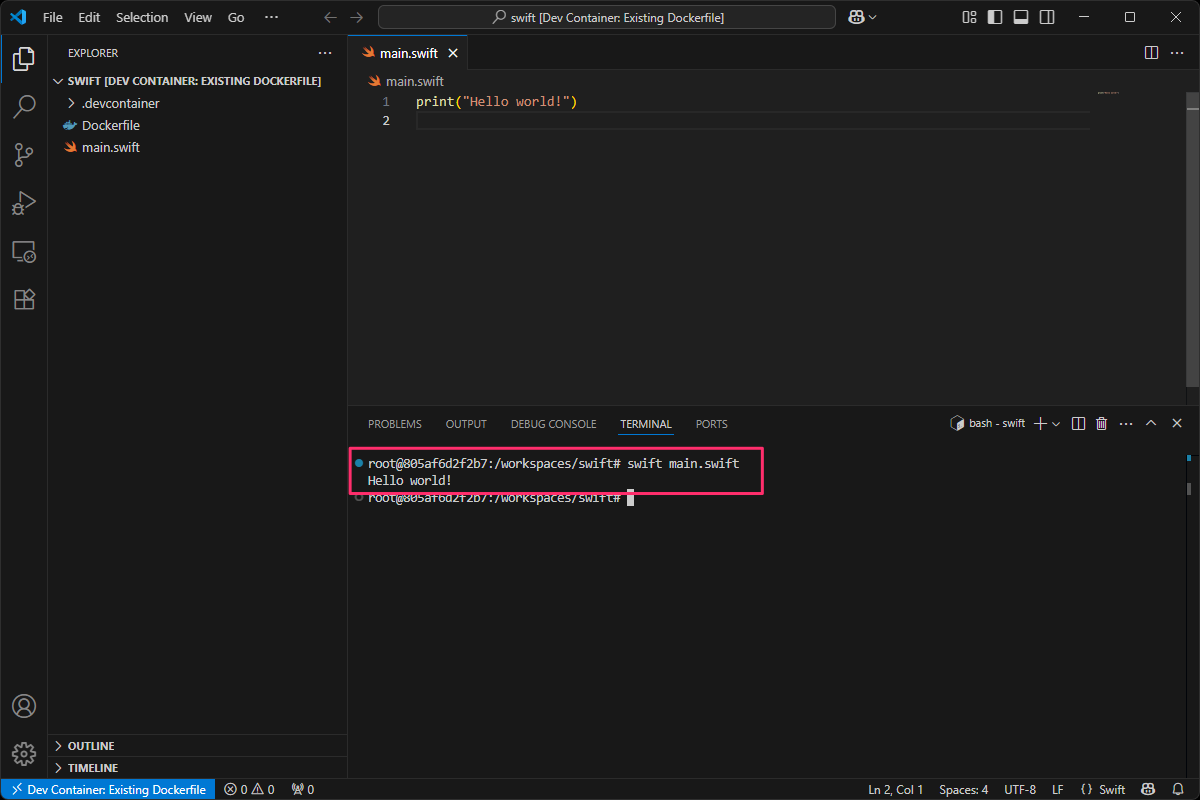This screenshot has width=1200, height=800.
Task: Open main.swift in the explorer
Action: 197,147
